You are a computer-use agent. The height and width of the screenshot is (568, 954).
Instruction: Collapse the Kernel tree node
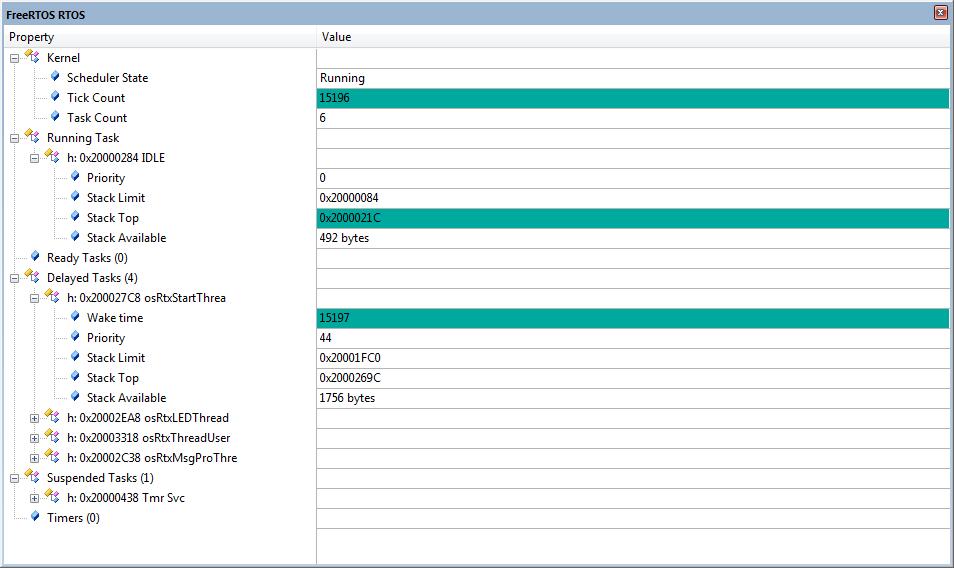coord(15,58)
